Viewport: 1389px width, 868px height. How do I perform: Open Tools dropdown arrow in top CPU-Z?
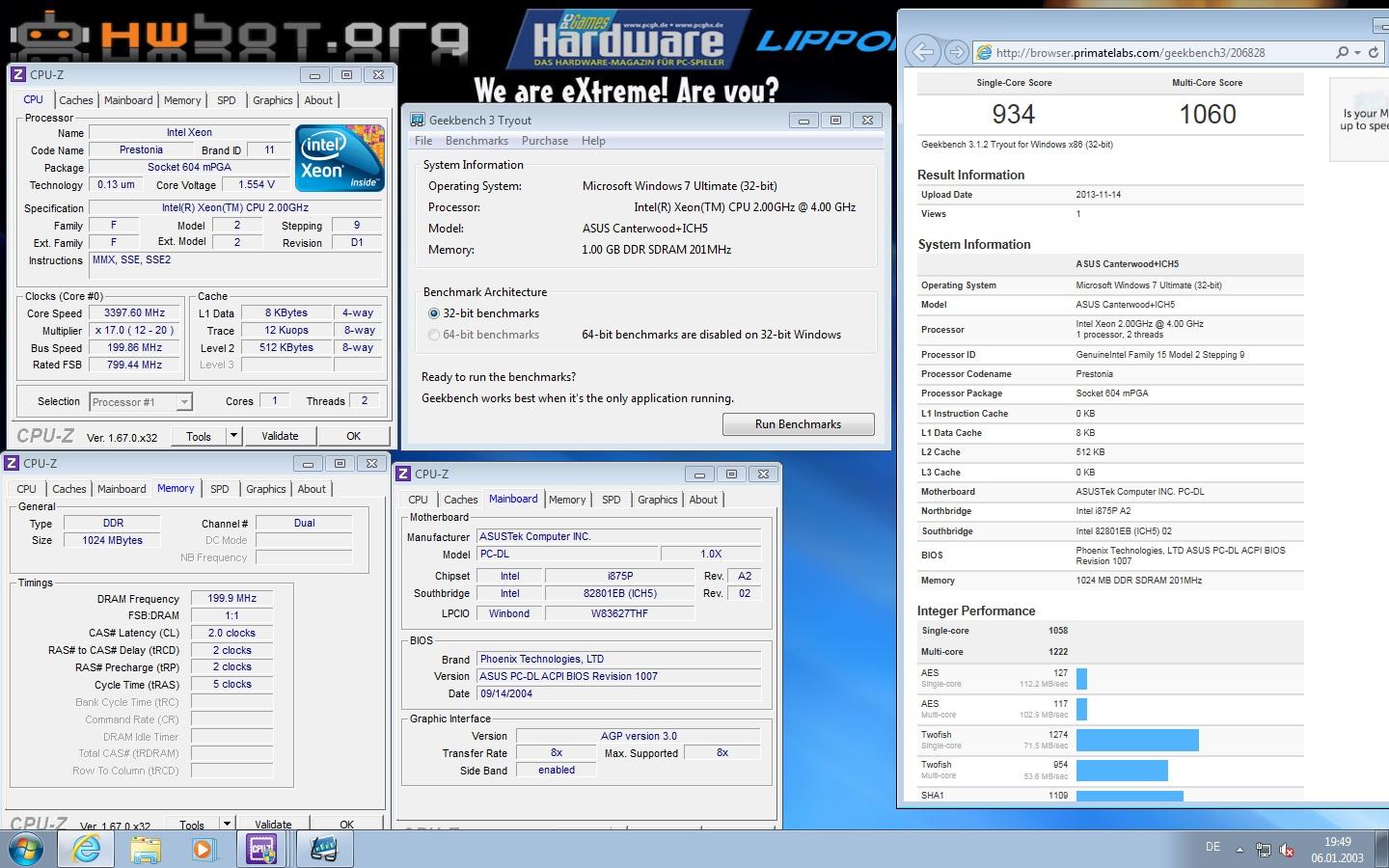[x=233, y=436]
